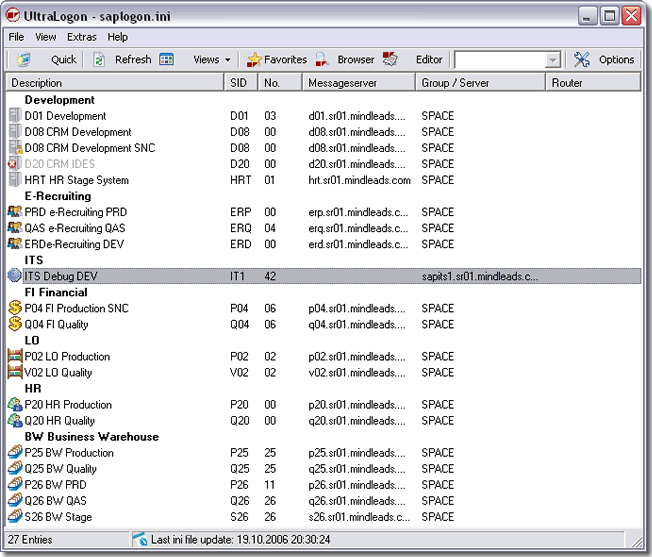Open the Help menu
This screenshot has height=557, width=652.
click(x=117, y=37)
